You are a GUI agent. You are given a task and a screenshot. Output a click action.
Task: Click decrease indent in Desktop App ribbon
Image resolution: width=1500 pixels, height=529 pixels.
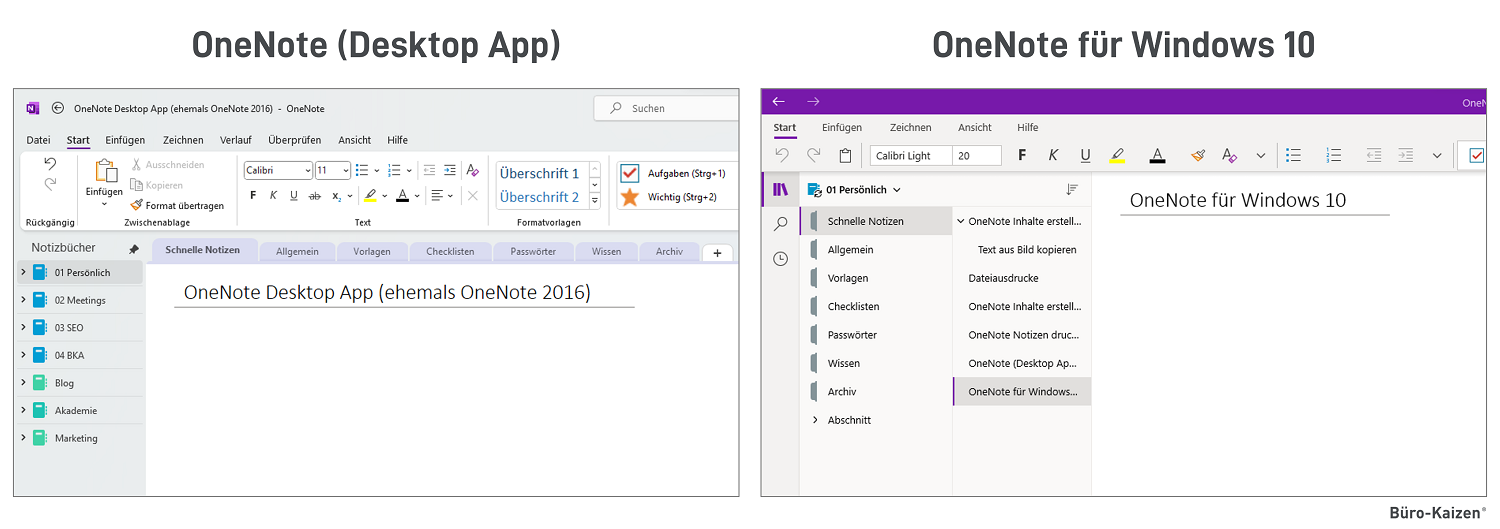429,170
